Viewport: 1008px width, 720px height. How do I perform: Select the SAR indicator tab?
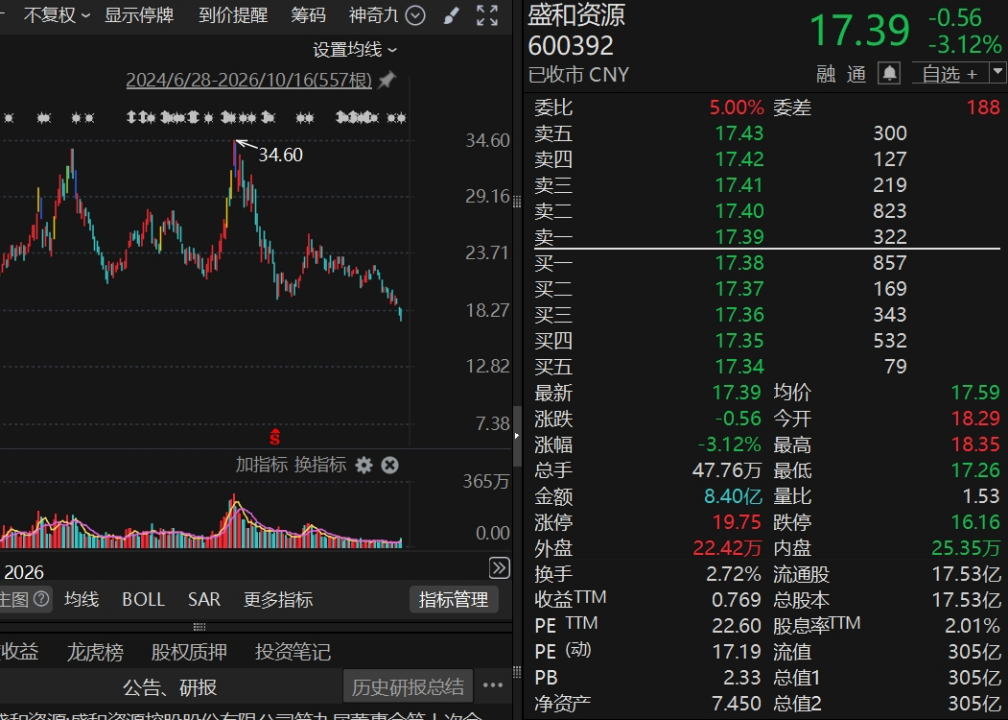[204, 600]
